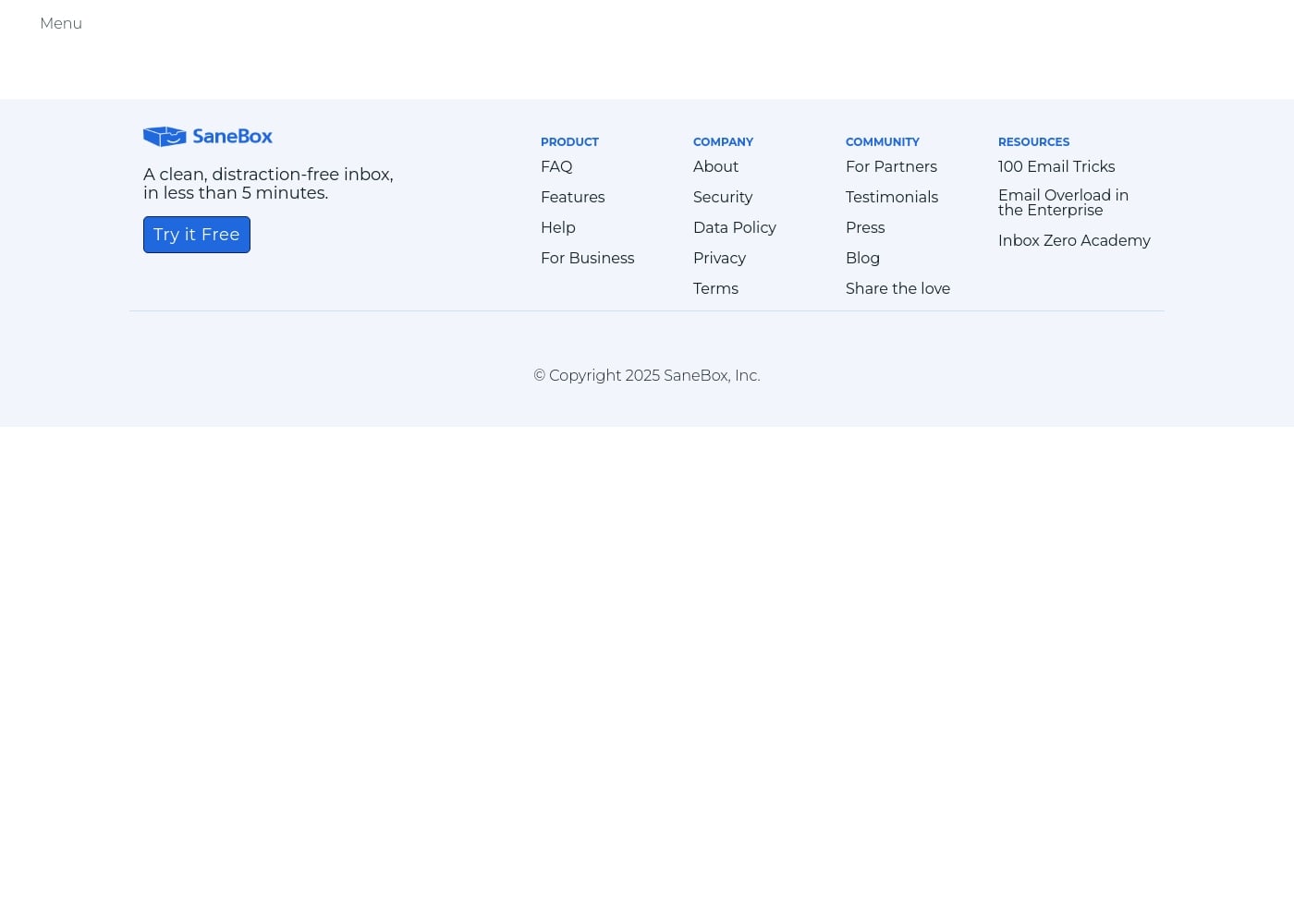
Task: Read the Privacy page
Action: (x=719, y=259)
